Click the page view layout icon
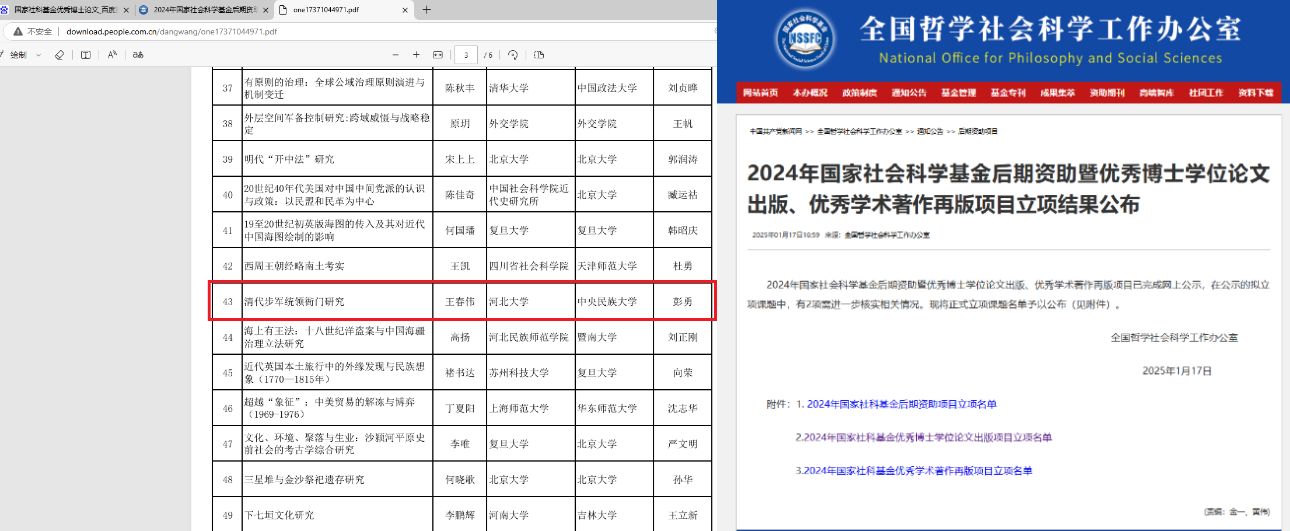The height and width of the screenshot is (531, 1290). tap(538, 54)
